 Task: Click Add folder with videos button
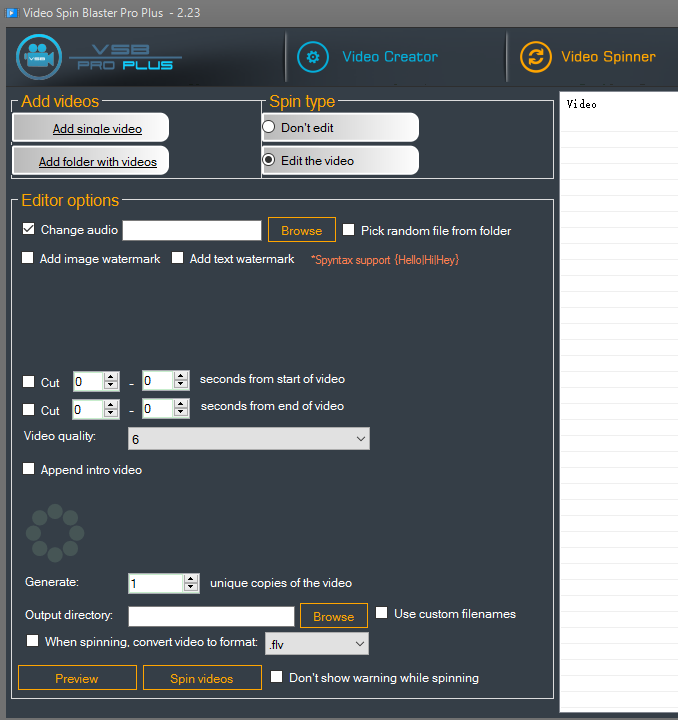pos(91,161)
